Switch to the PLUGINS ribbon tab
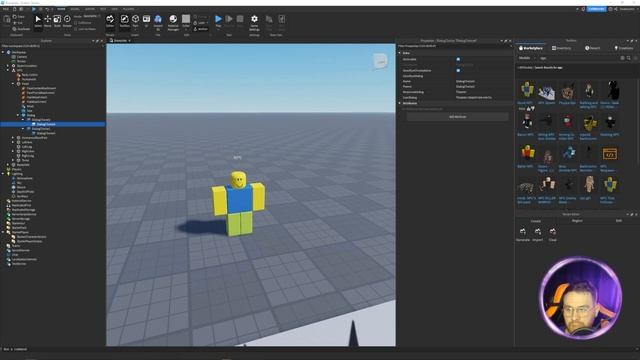The width and height of the screenshot is (640, 360). (x=128, y=9)
